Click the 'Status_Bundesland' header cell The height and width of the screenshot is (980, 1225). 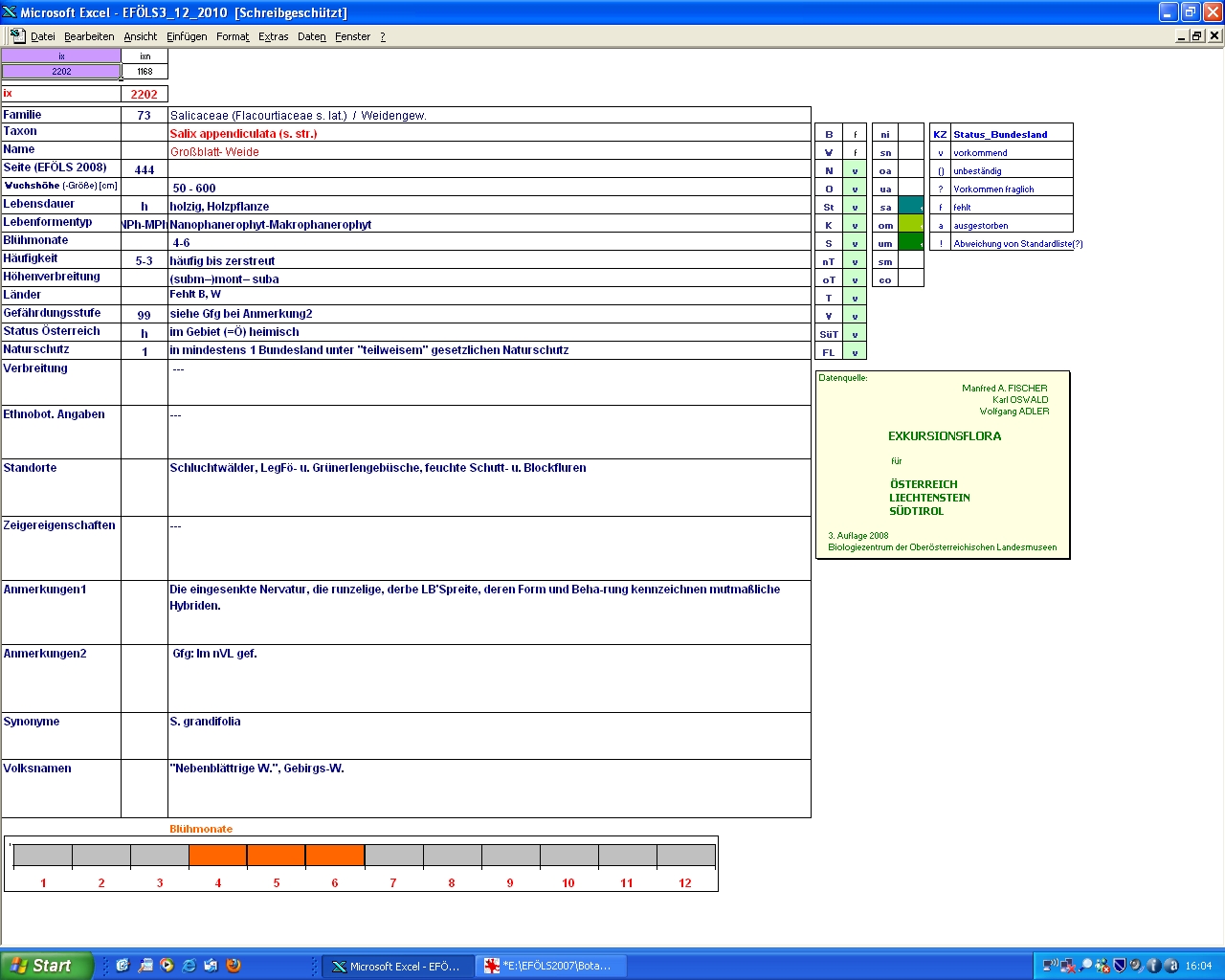(x=1012, y=134)
